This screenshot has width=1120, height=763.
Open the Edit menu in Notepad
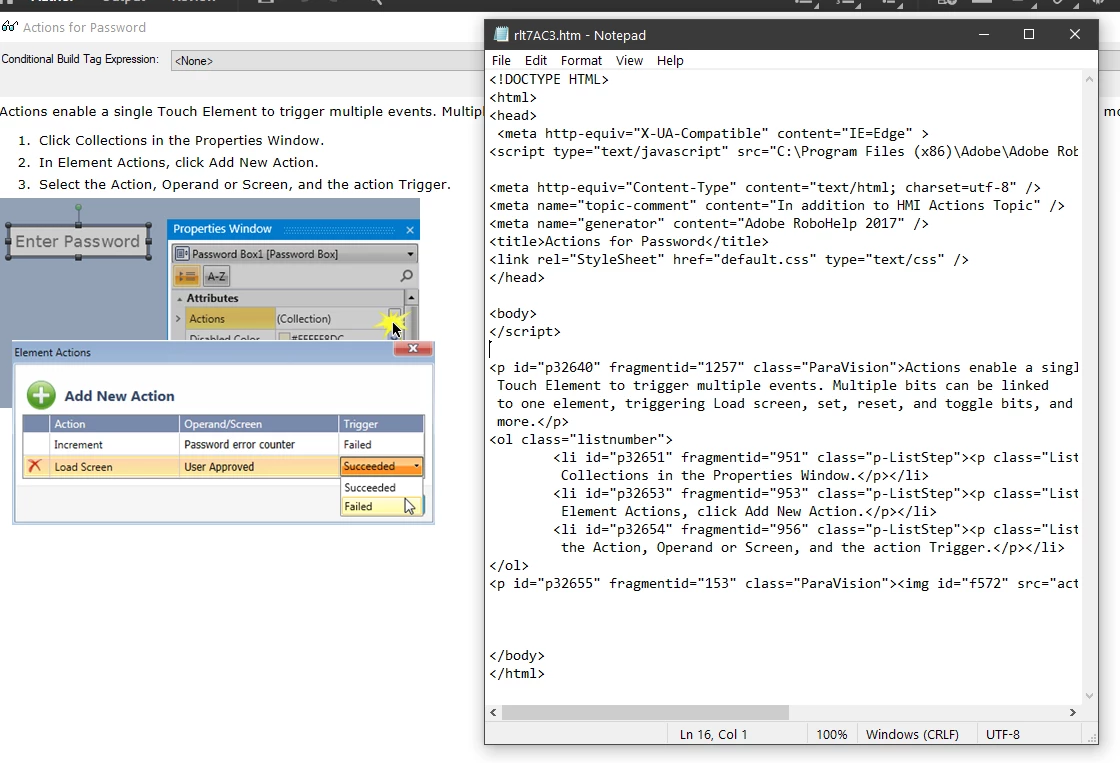536,61
